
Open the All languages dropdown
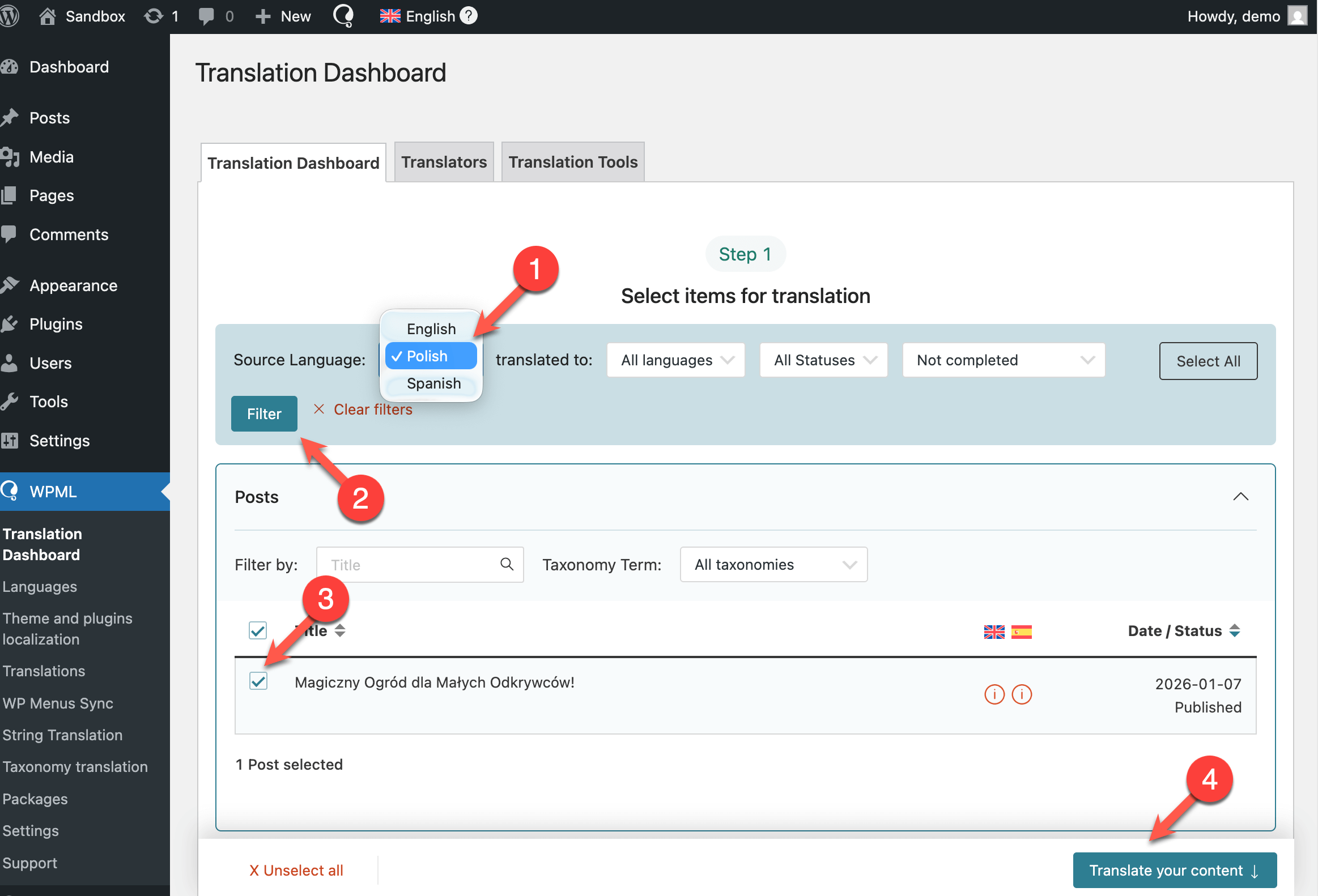[x=675, y=360]
